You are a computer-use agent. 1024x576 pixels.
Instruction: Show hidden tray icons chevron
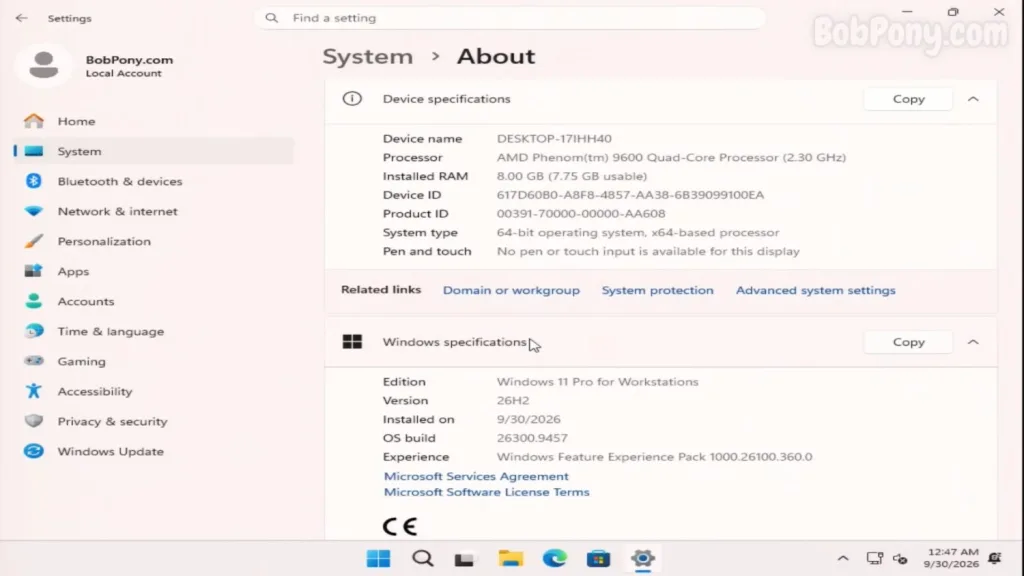pyautogui.click(x=843, y=559)
